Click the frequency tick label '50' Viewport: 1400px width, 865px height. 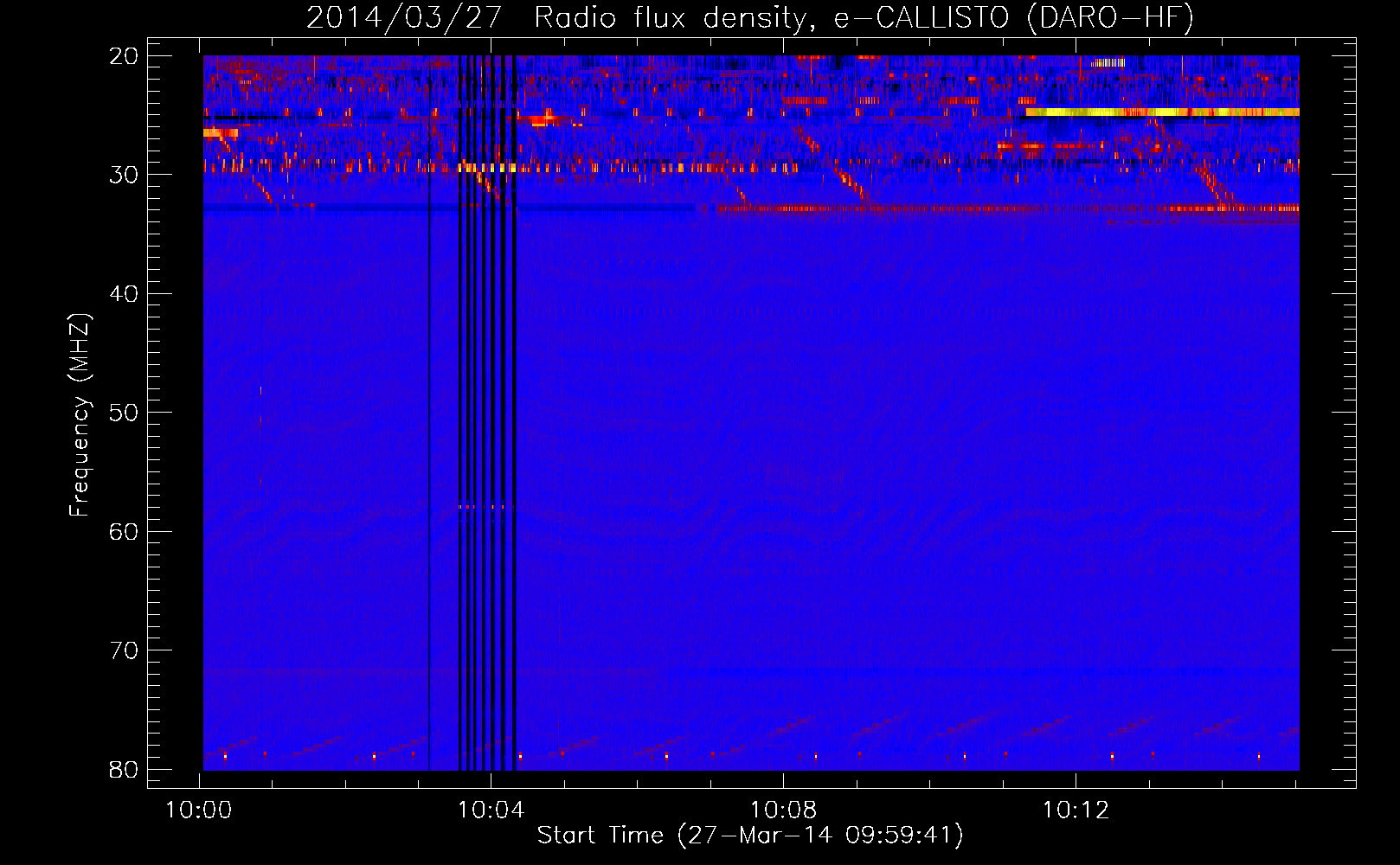tap(124, 413)
